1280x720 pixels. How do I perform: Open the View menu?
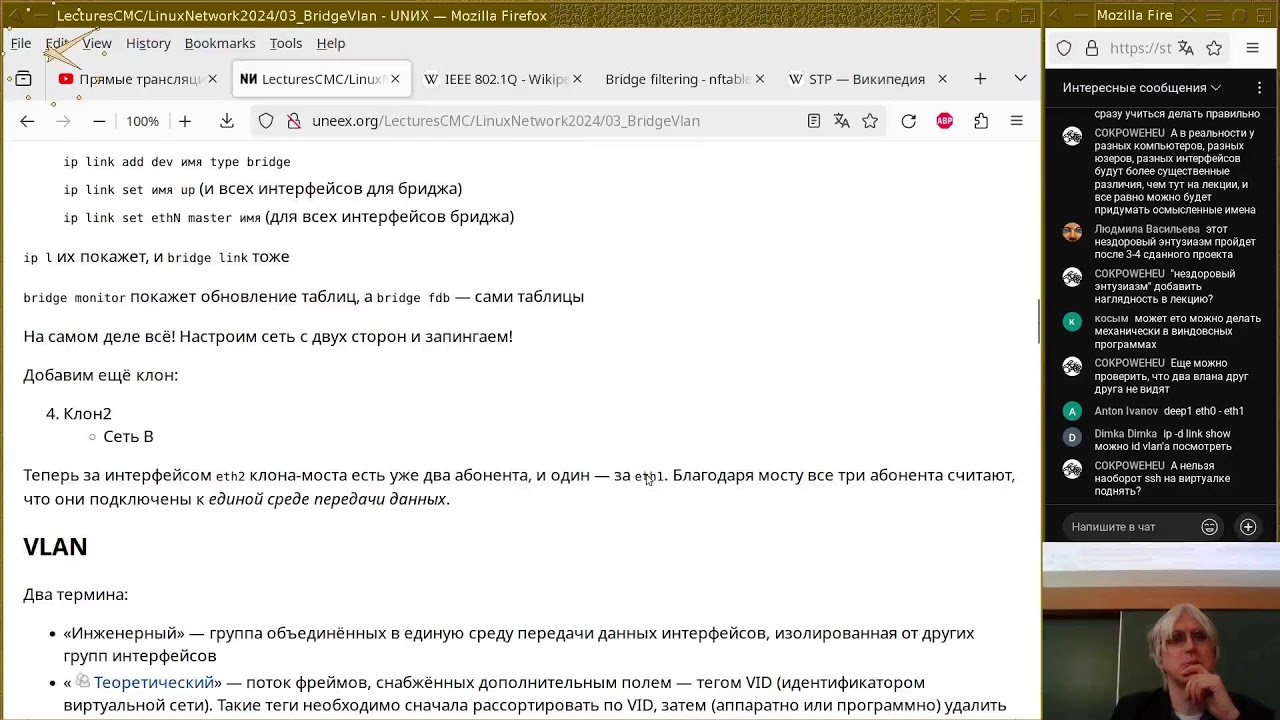97,43
